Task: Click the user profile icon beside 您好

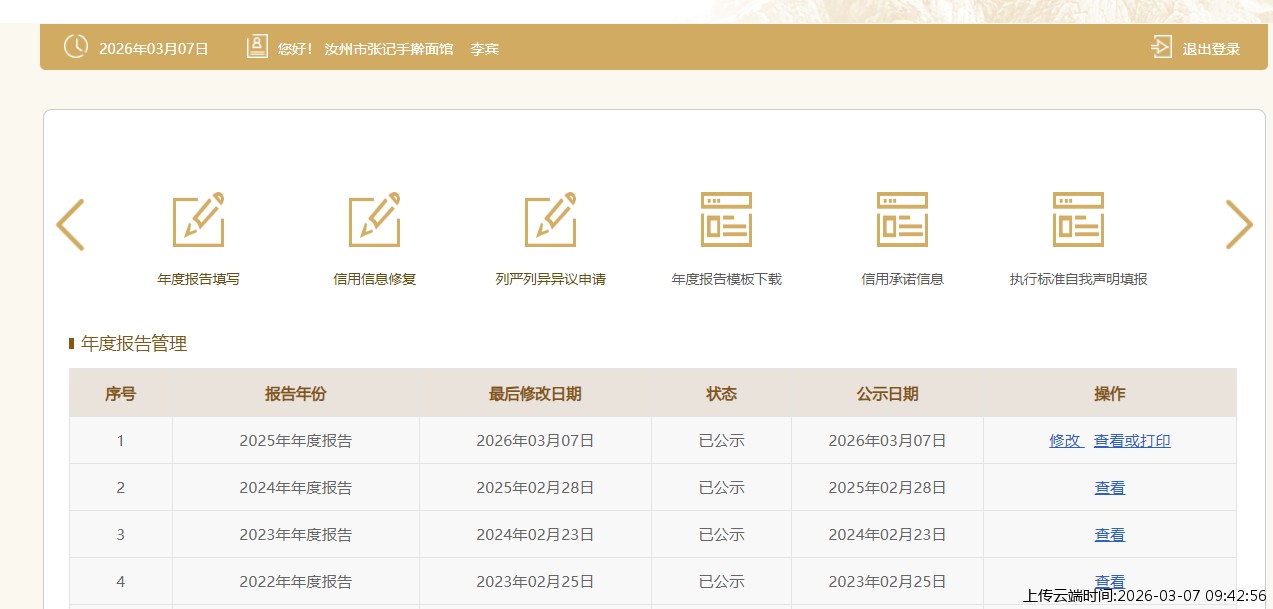Action: (x=257, y=47)
